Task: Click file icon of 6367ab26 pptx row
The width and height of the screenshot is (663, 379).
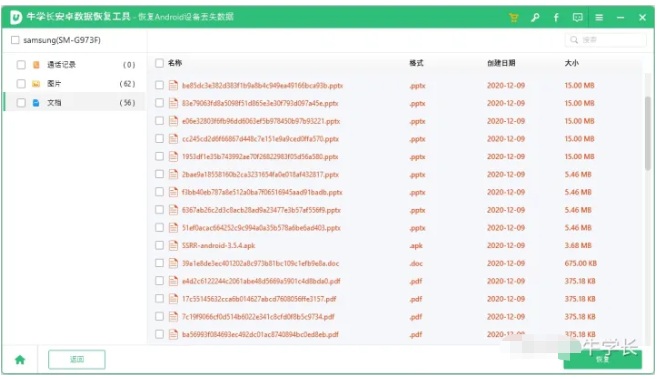Action: (173, 210)
